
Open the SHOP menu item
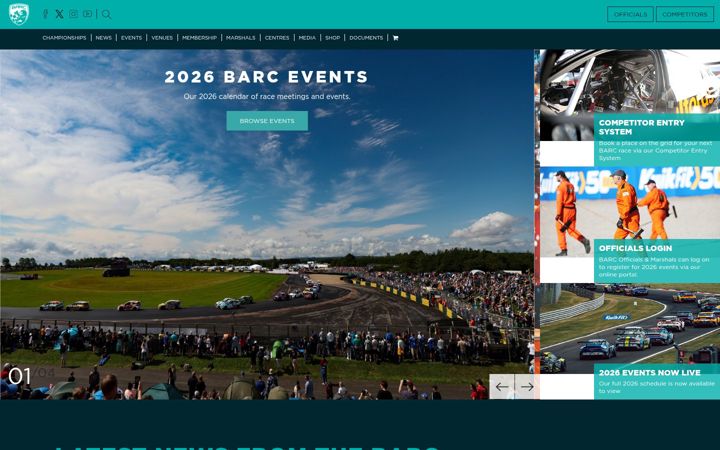pos(332,38)
